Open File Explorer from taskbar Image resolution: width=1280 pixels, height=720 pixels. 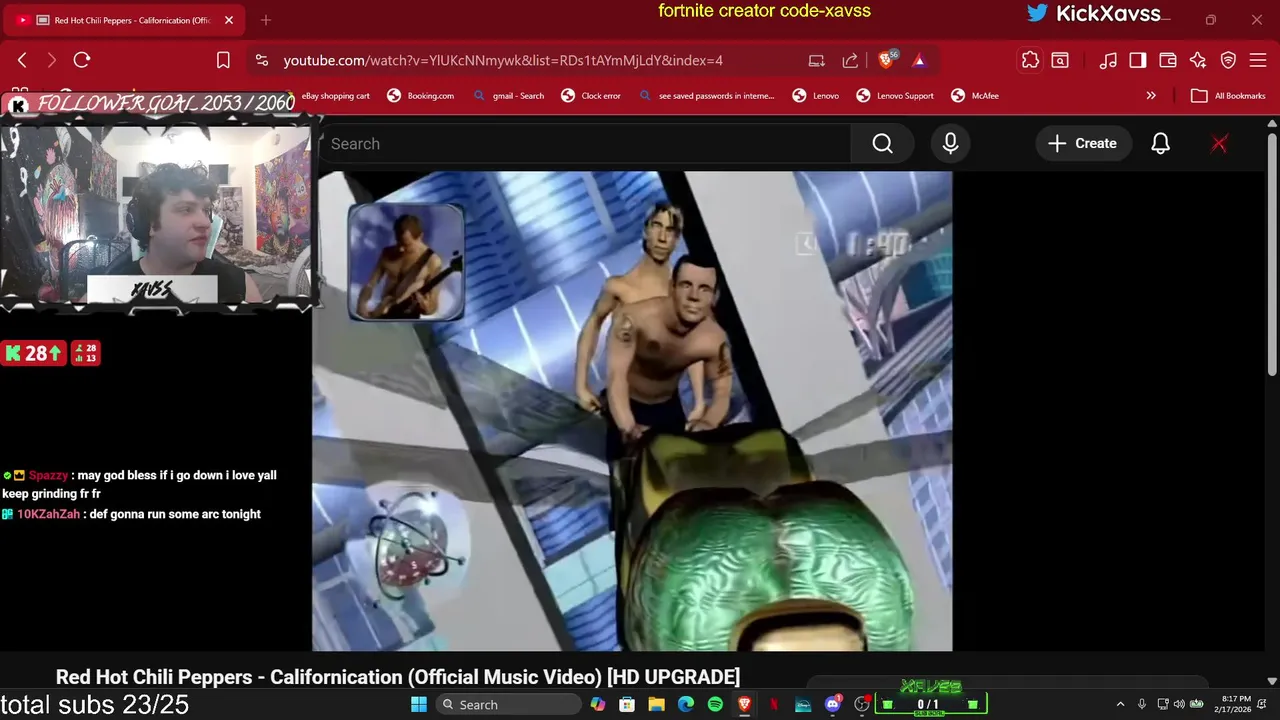pyautogui.click(x=656, y=705)
